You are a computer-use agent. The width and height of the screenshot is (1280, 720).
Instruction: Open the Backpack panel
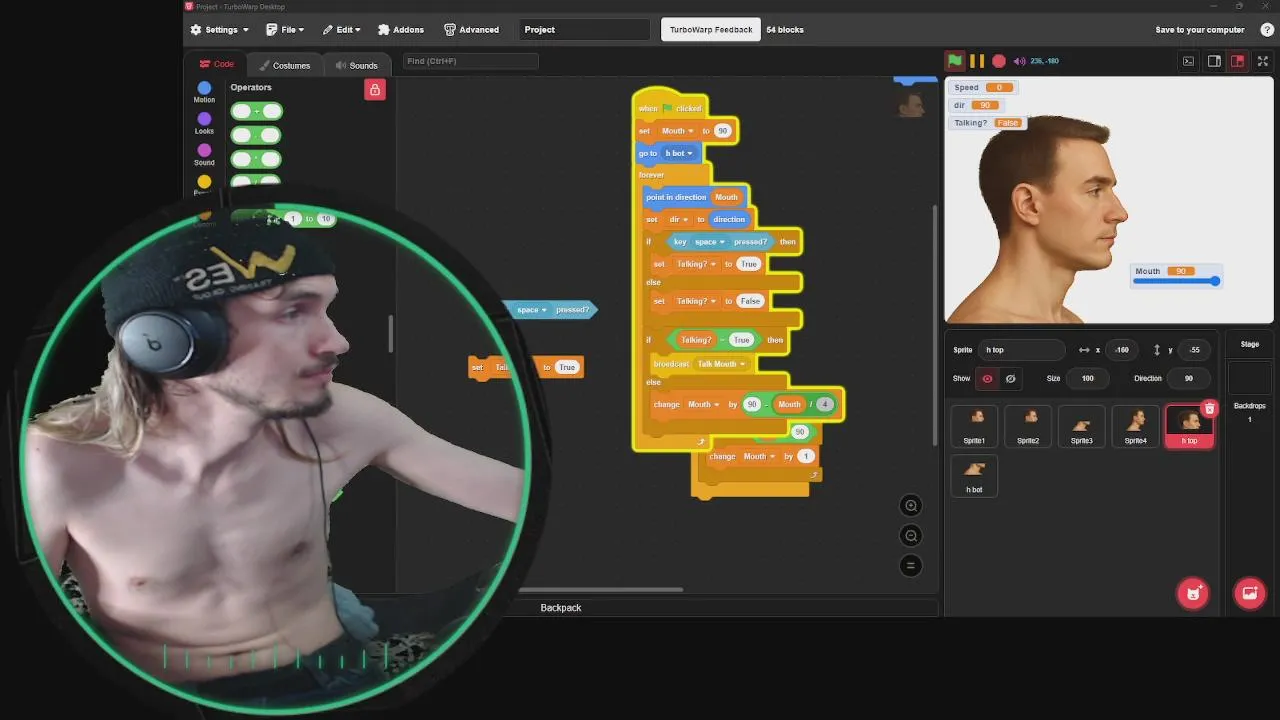click(561, 607)
